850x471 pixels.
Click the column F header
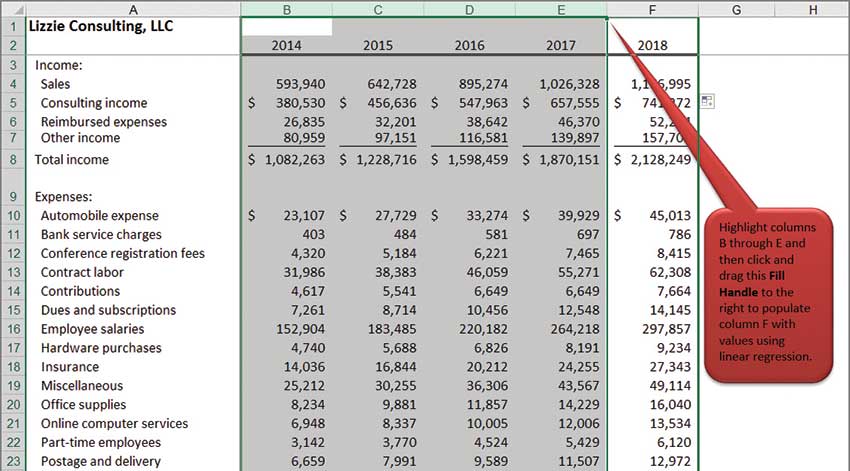click(652, 9)
